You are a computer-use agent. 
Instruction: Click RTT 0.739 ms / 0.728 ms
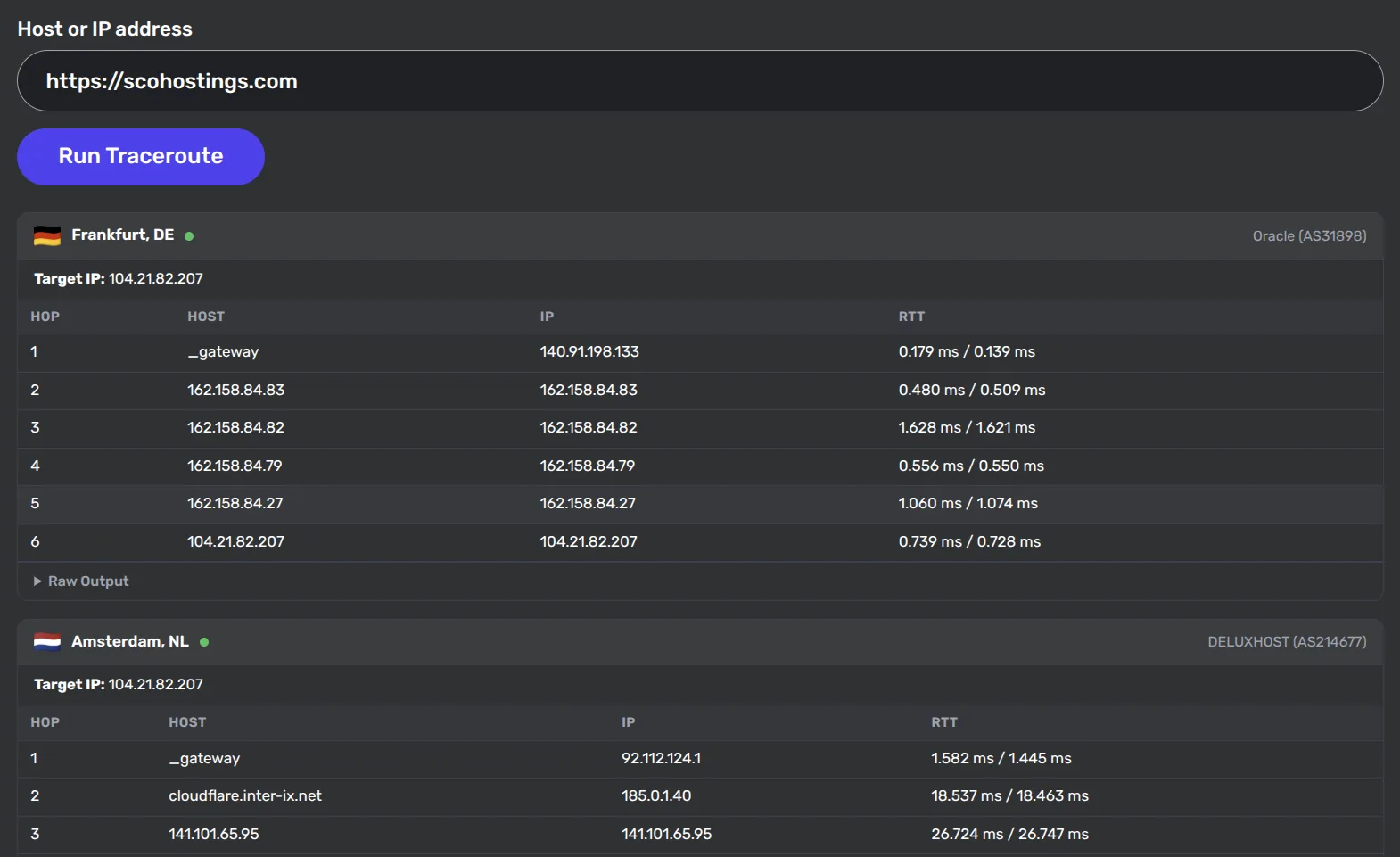(969, 542)
